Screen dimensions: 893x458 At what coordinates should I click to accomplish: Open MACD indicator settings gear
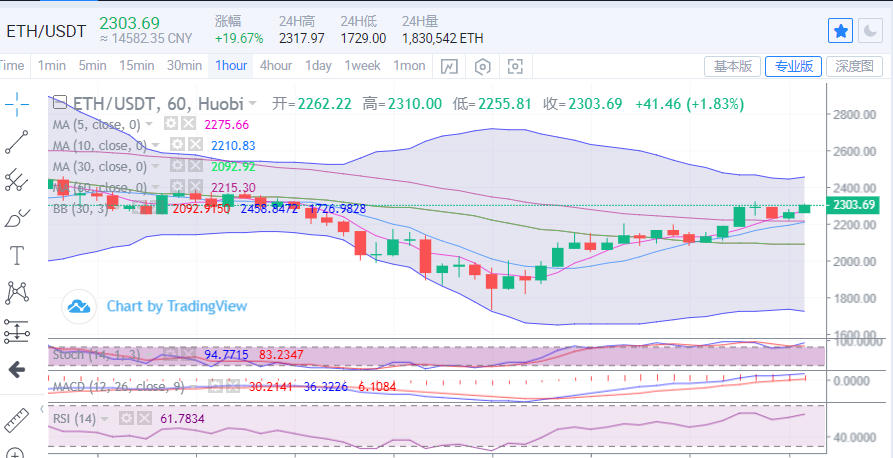[x=215, y=387]
